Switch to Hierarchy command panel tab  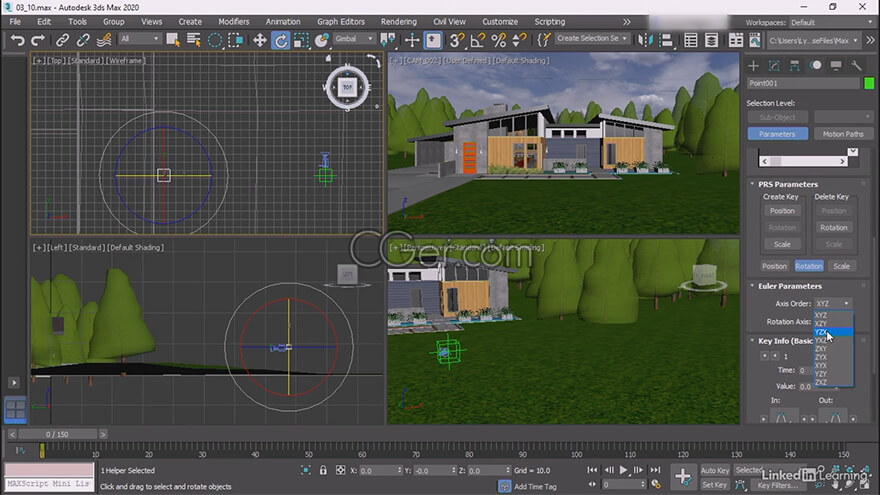click(795, 66)
